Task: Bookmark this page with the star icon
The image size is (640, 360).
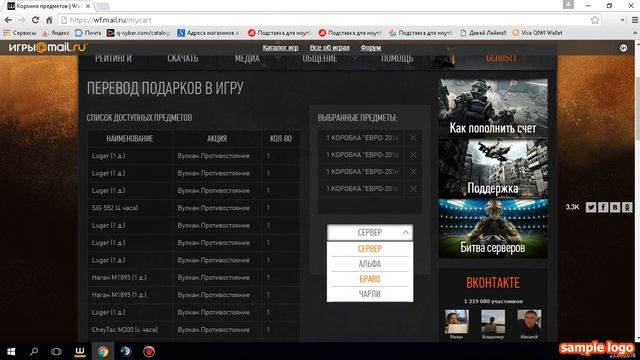Action: (595, 20)
